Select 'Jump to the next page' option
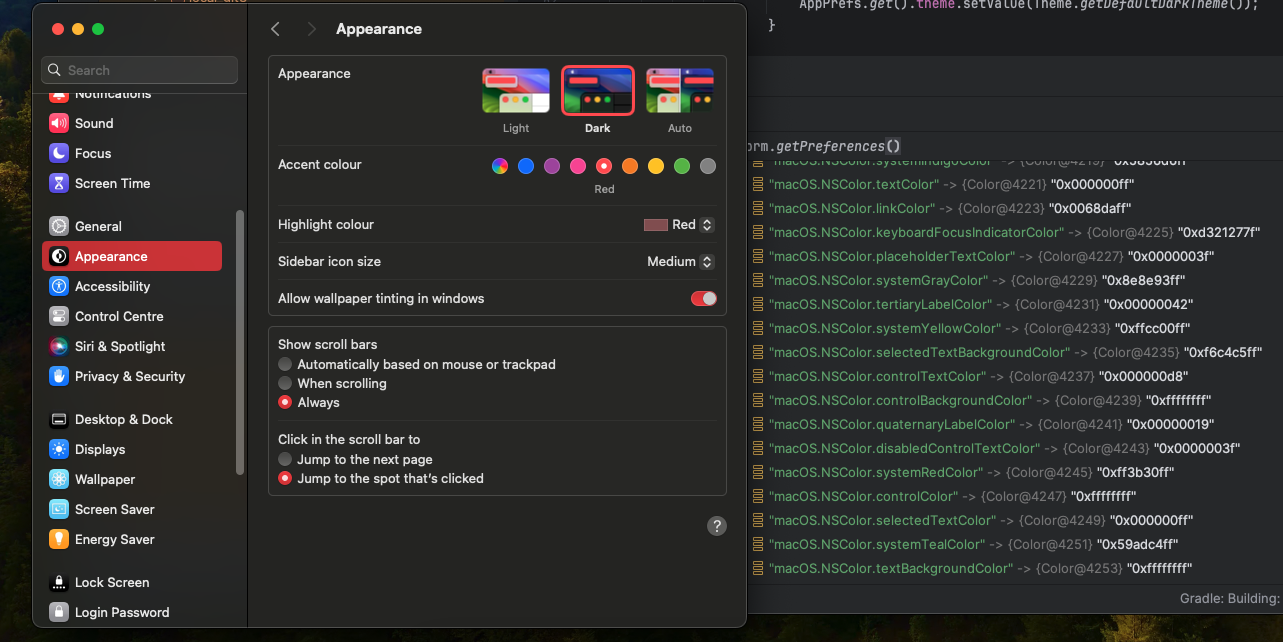Screen dimensions: 1283x642 (286, 459)
